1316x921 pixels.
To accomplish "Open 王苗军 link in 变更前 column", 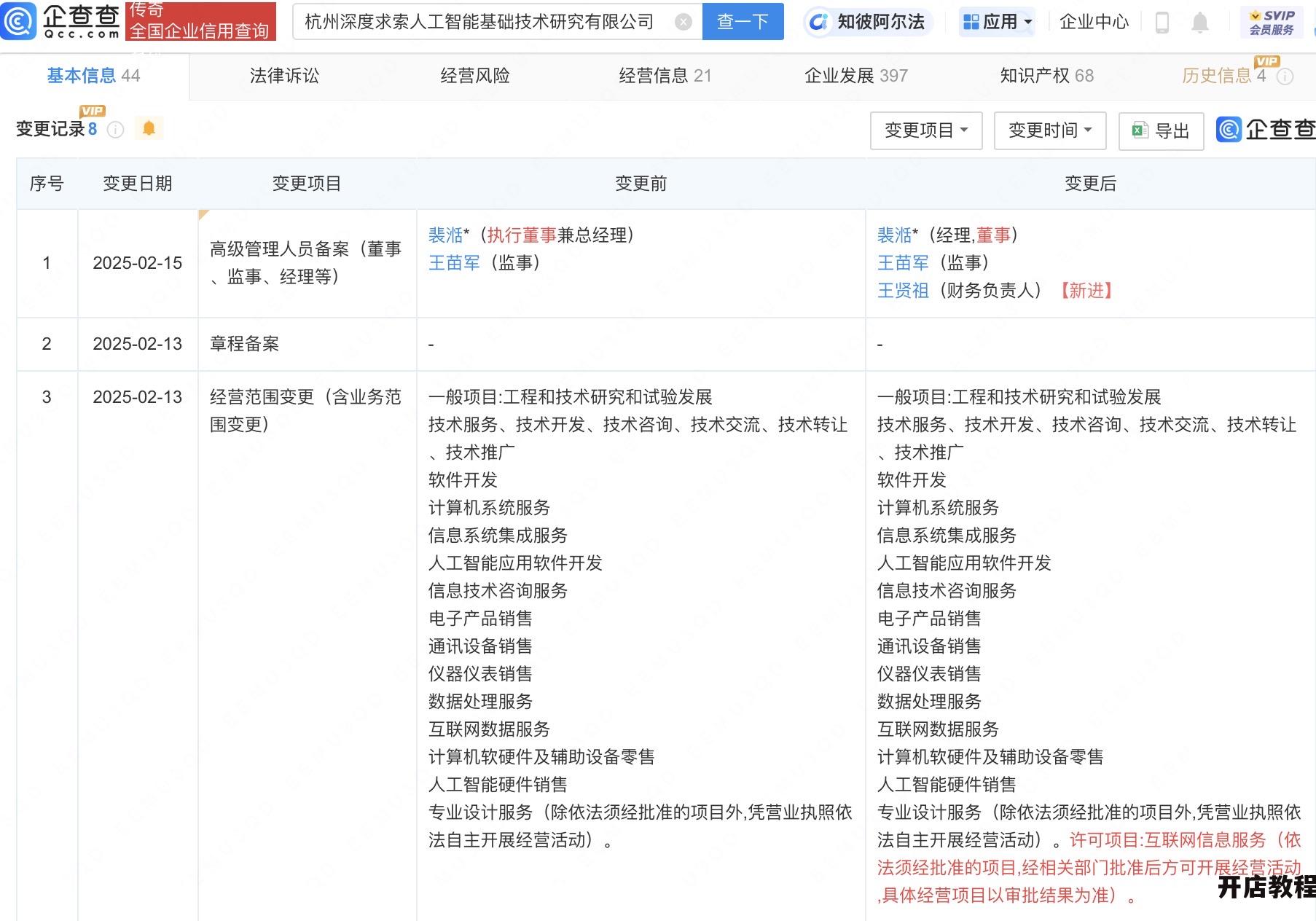I will point(455,263).
